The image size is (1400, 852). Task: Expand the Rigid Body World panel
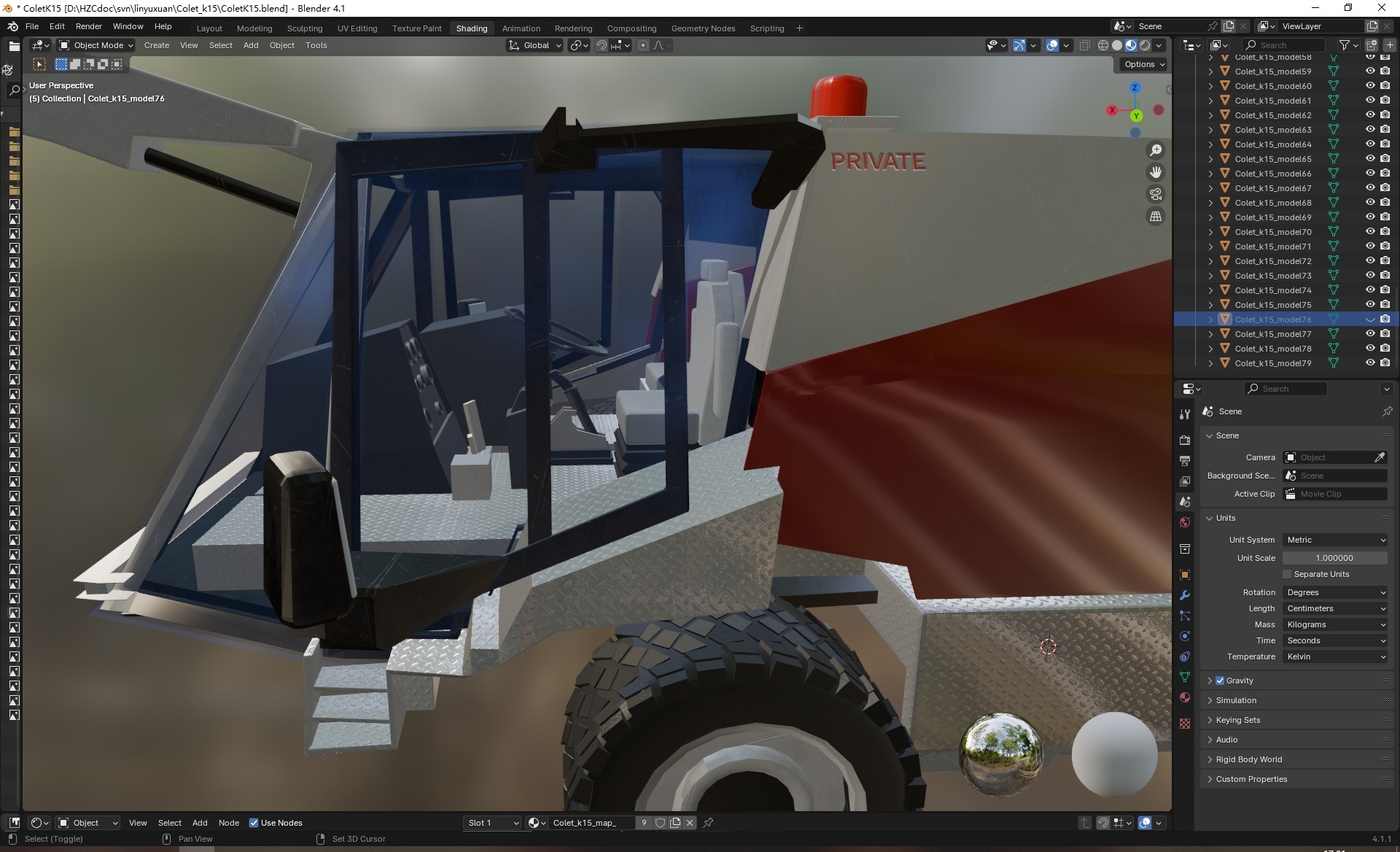[x=1248, y=759]
